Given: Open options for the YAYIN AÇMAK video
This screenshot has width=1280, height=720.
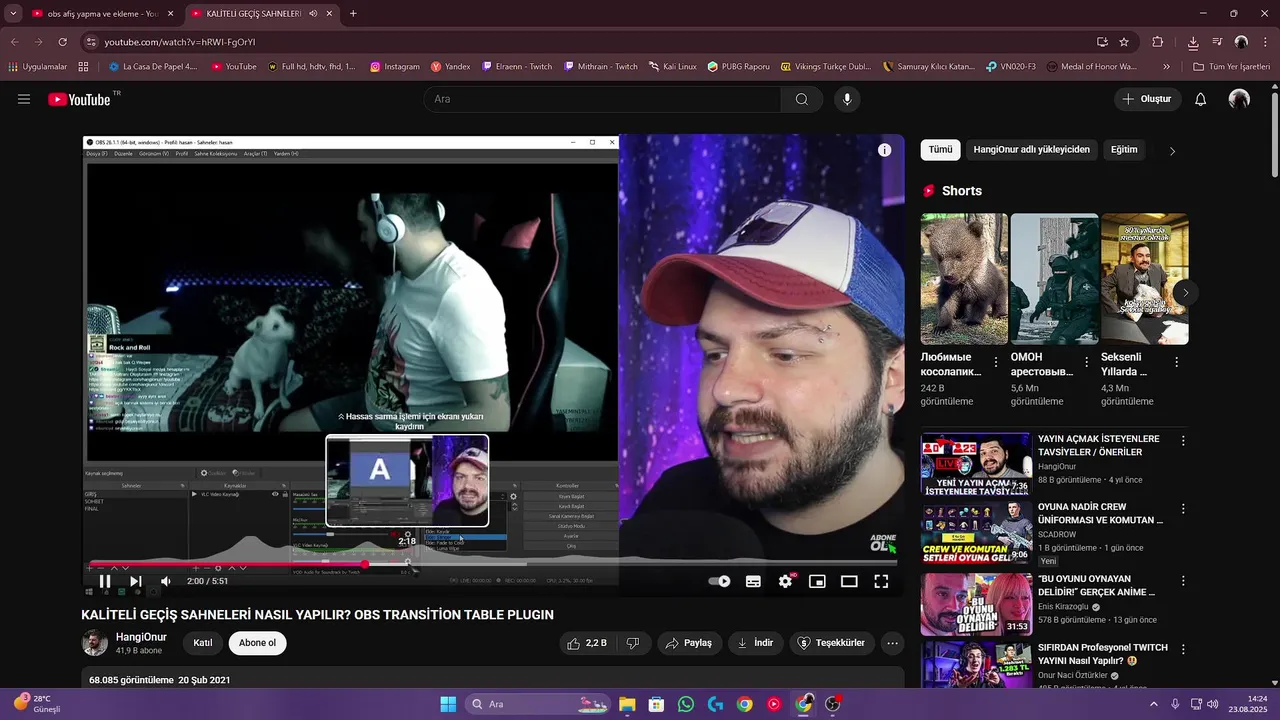Looking at the screenshot, I should coord(1183,441).
